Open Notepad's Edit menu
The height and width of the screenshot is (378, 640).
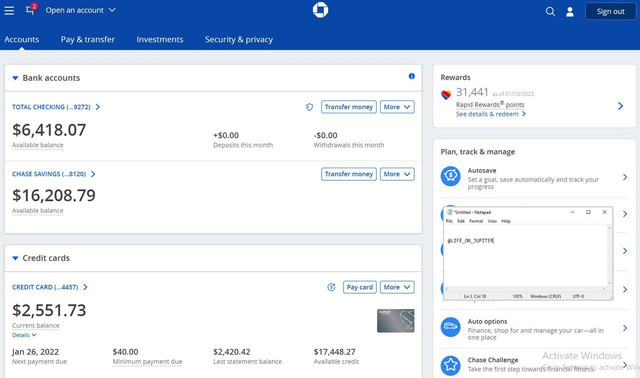click(461, 221)
